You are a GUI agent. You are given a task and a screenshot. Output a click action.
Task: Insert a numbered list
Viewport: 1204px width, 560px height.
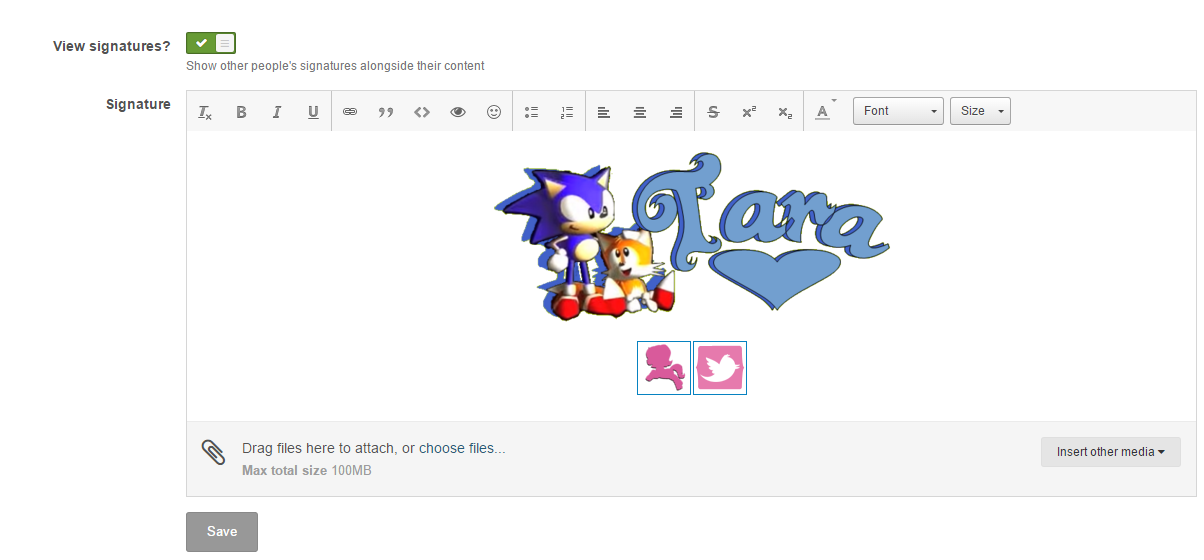coord(568,112)
